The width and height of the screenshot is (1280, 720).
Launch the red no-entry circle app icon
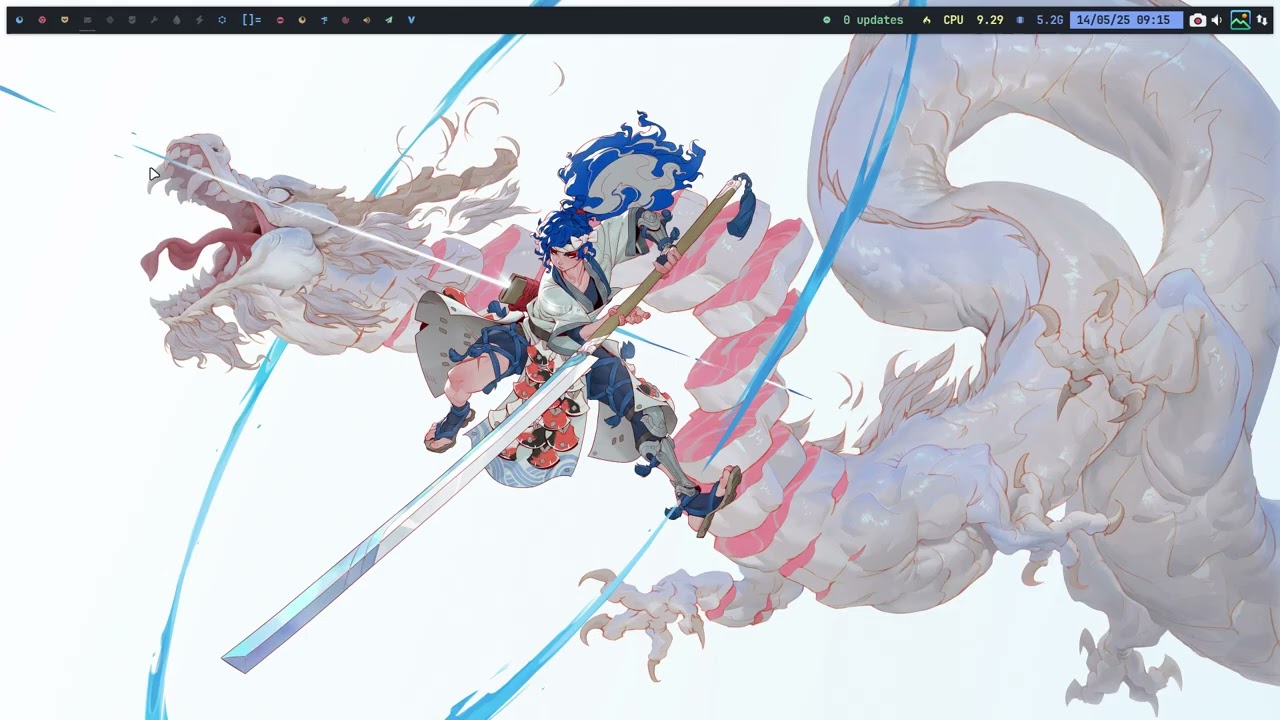[280, 20]
